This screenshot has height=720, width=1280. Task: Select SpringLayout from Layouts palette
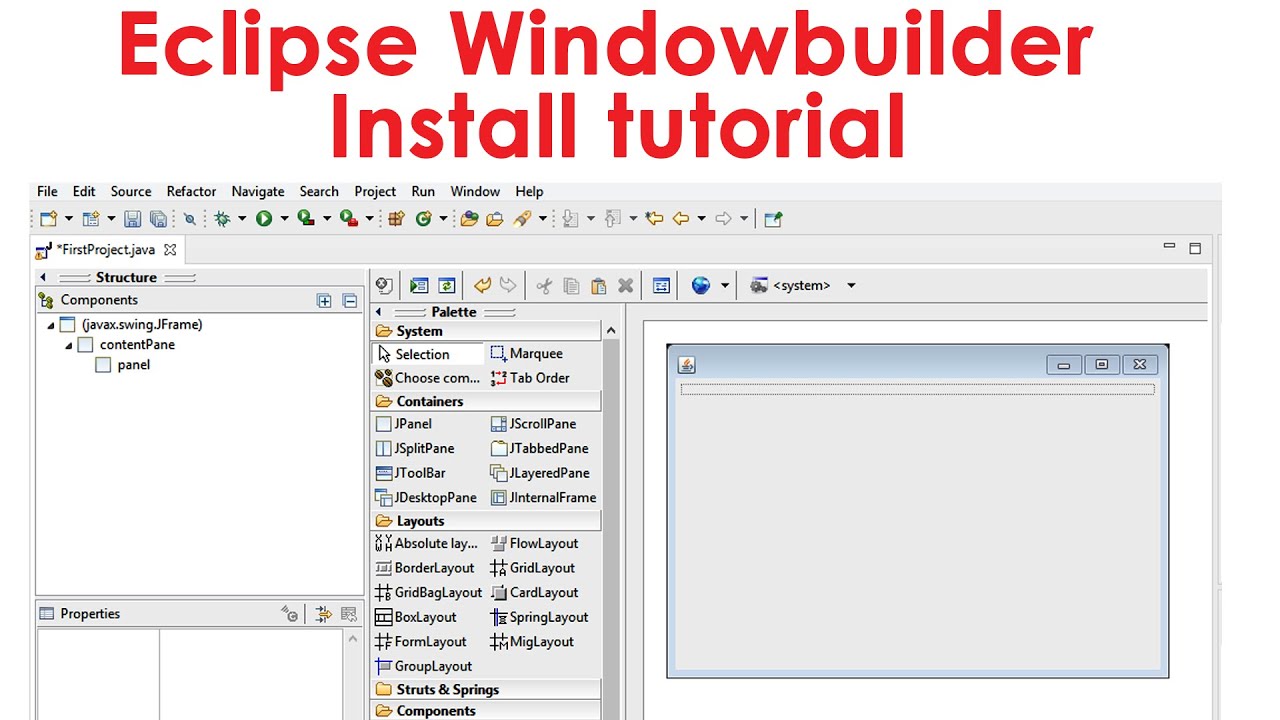point(539,617)
